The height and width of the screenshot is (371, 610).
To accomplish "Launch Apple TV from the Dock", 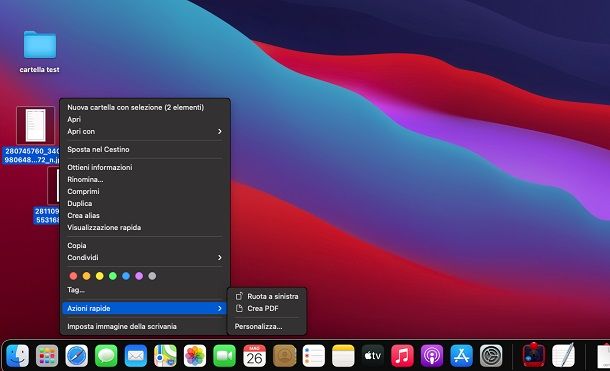I will pyautogui.click(x=373, y=355).
